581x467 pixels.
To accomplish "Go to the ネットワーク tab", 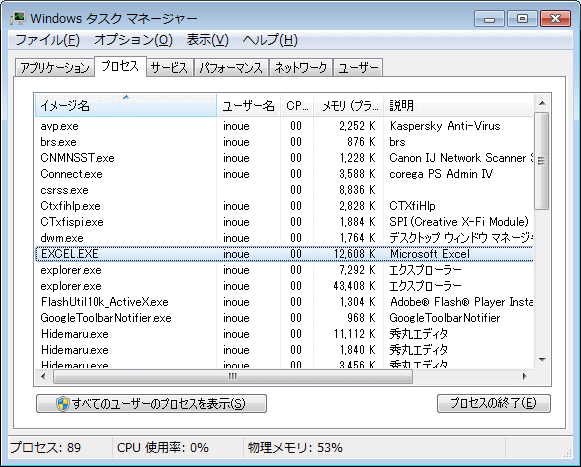I will (301, 68).
